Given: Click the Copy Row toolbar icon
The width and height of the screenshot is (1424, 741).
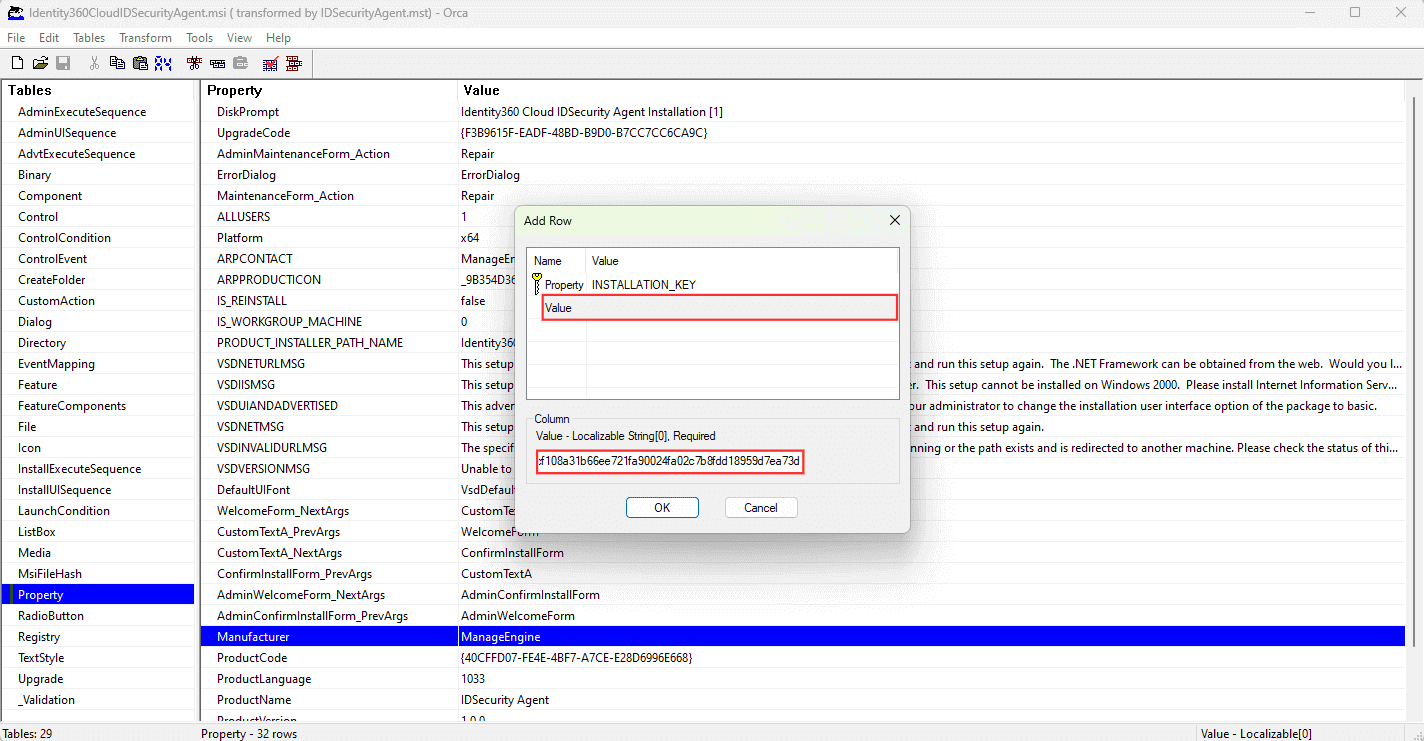Looking at the screenshot, I should [217, 63].
